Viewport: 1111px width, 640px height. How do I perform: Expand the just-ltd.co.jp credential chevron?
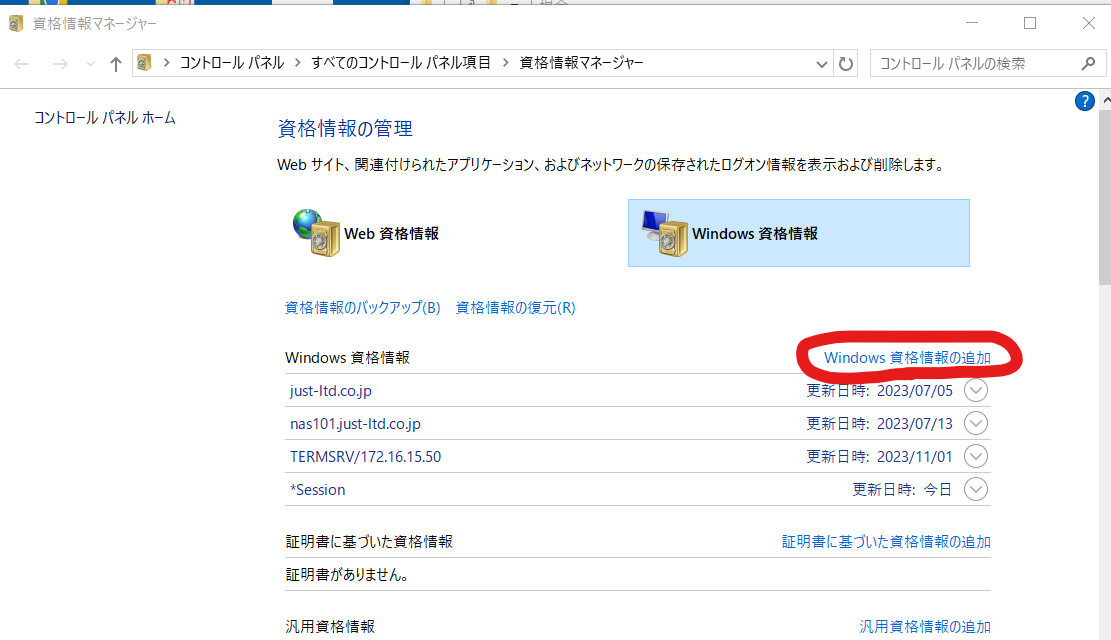pyautogui.click(x=976, y=391)
